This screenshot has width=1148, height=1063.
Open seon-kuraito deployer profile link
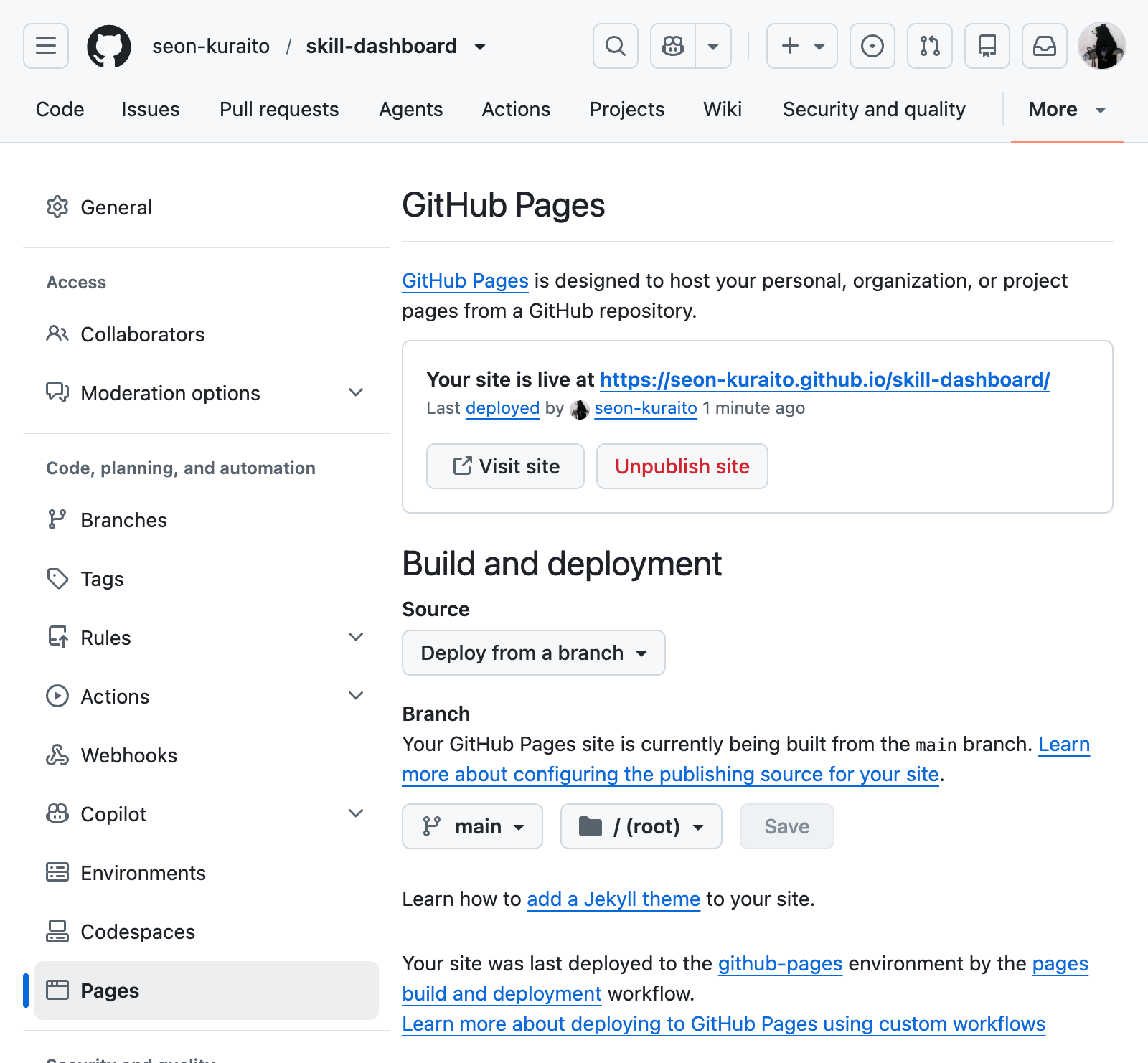[x=646, y=408]
